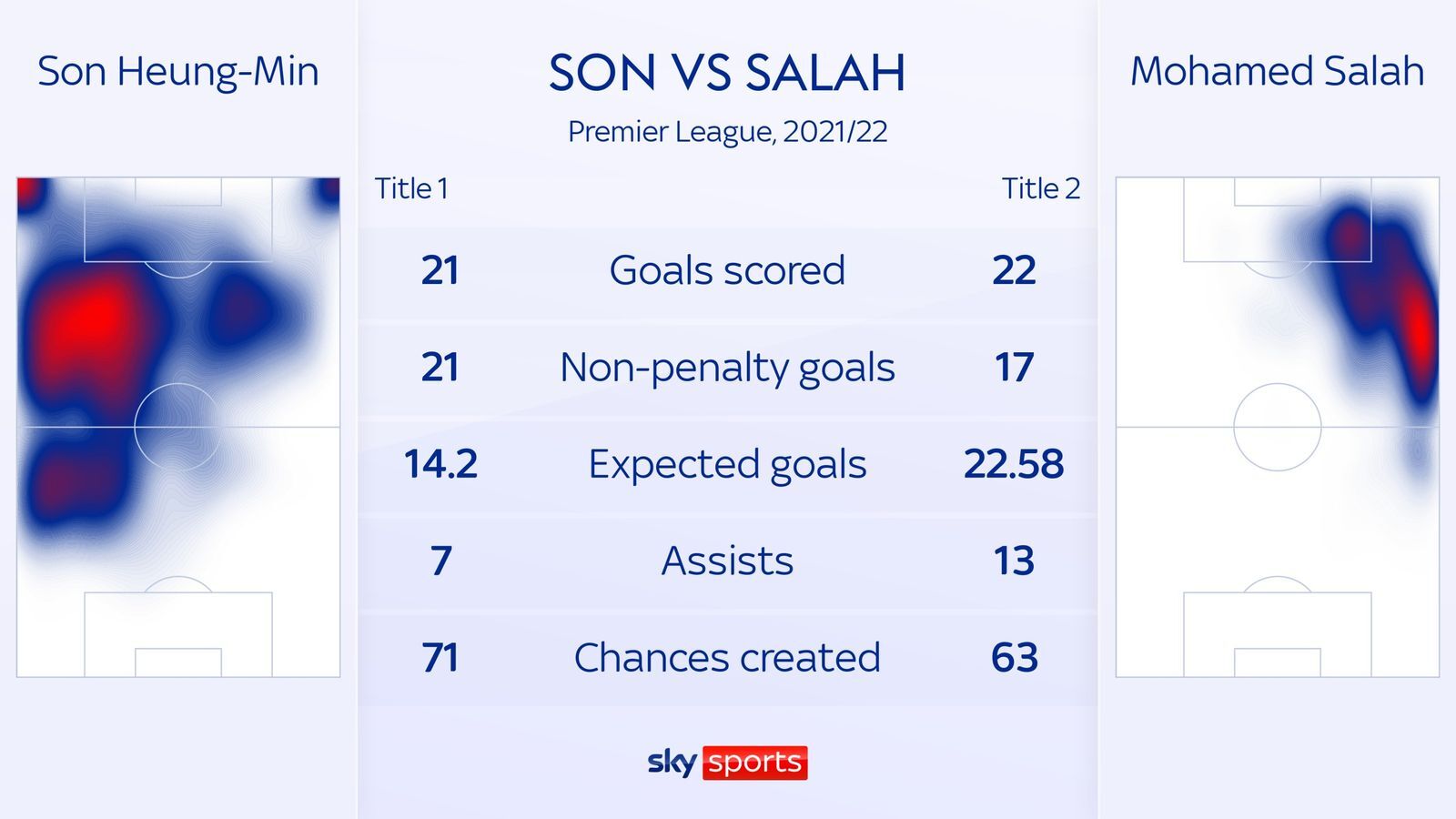Screen dimensions: 1456x819
Task: Click the Title 2 column header
Action: click(x=1041, y=188)
